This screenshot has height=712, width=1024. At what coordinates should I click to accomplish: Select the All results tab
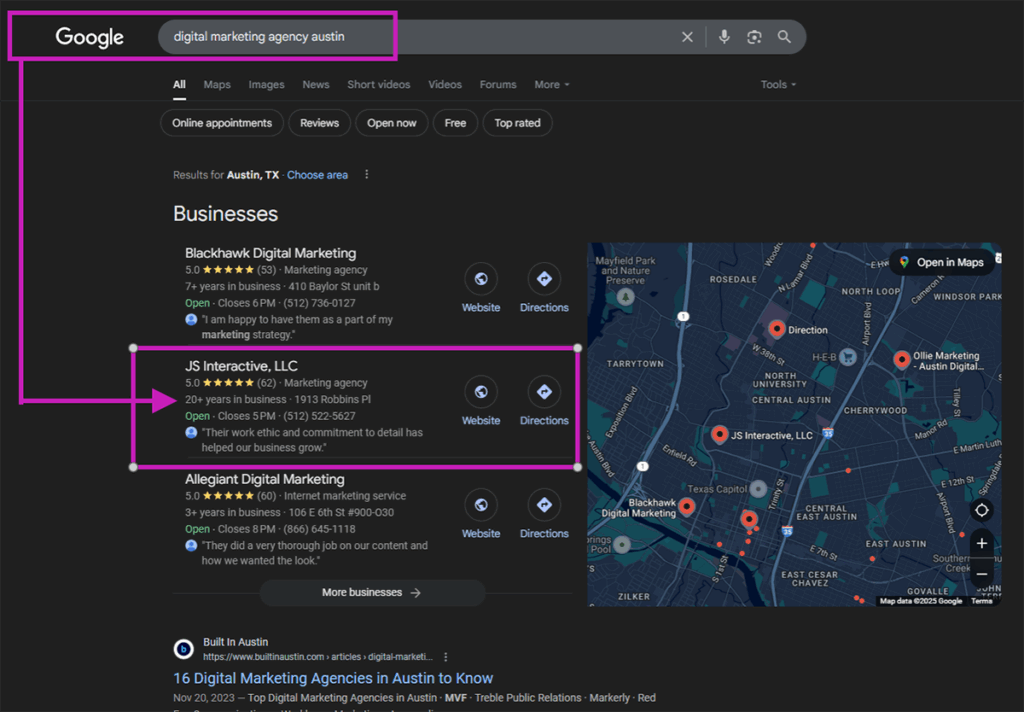click(179, 84)
